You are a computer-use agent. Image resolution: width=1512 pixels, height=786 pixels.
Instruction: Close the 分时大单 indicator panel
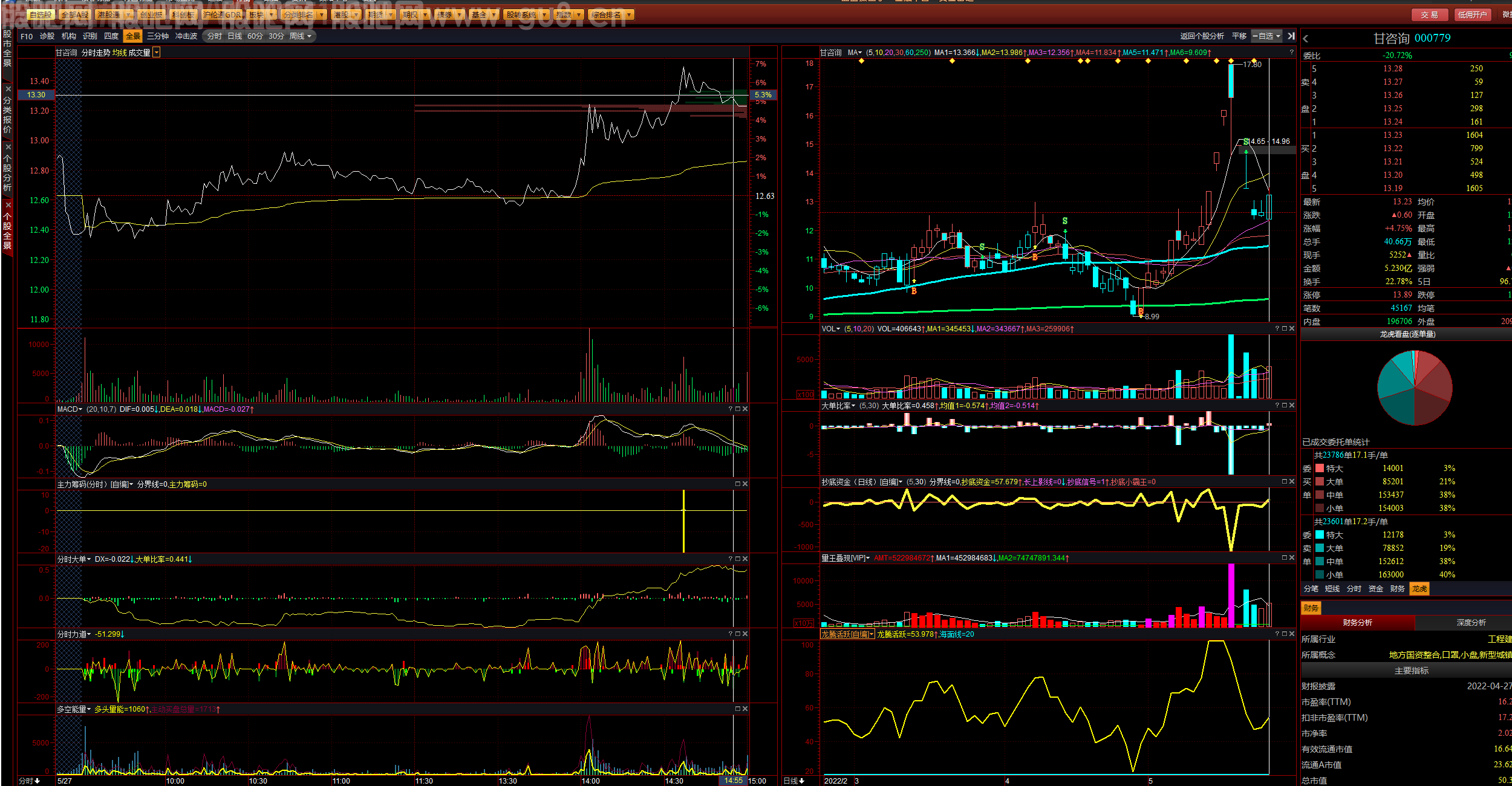coord(745,559)
